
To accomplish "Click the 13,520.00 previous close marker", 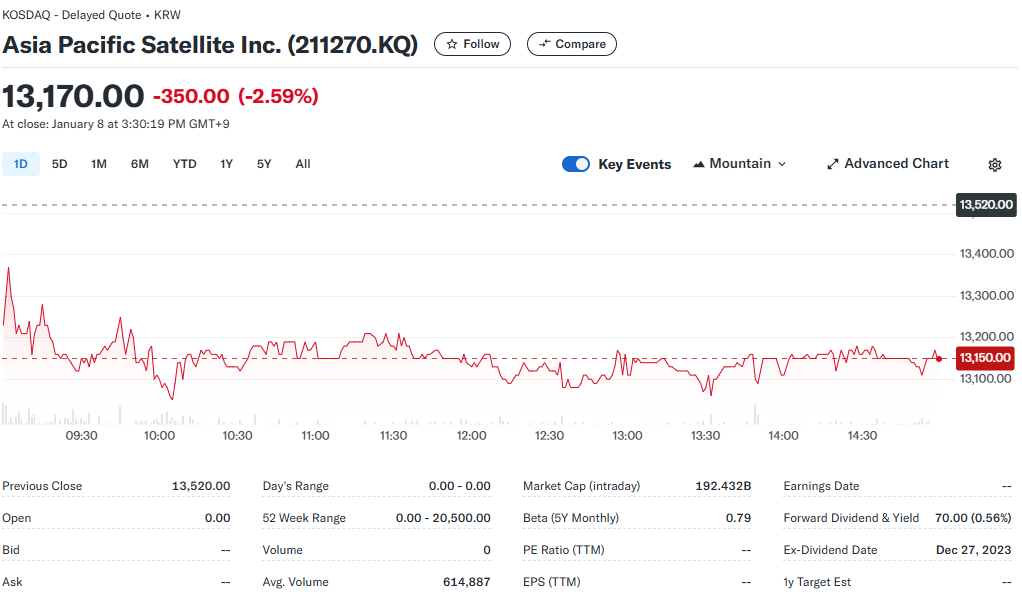I will pos(986,205).
